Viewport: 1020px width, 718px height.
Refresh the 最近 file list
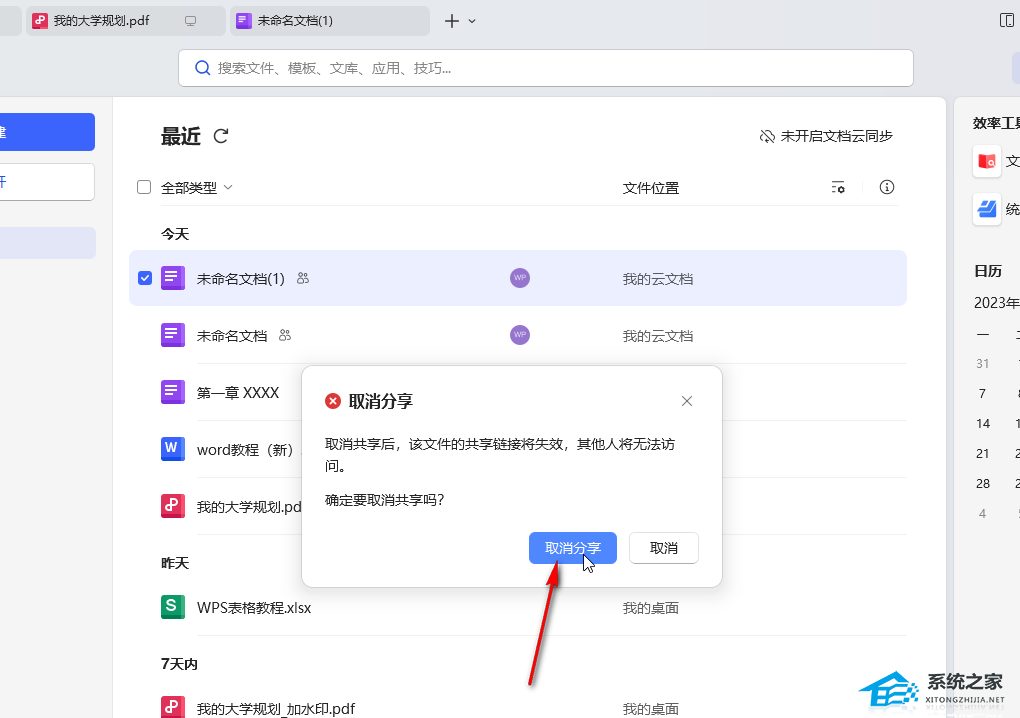pyautogui.click(x=221, y=136)
